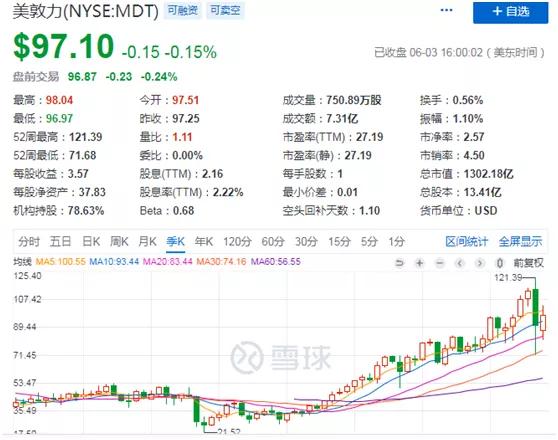Image resolution: width=558 pixels, height=440 pixels.
Task: Click the Beta value 0.68
Action: tap(183, 211)
